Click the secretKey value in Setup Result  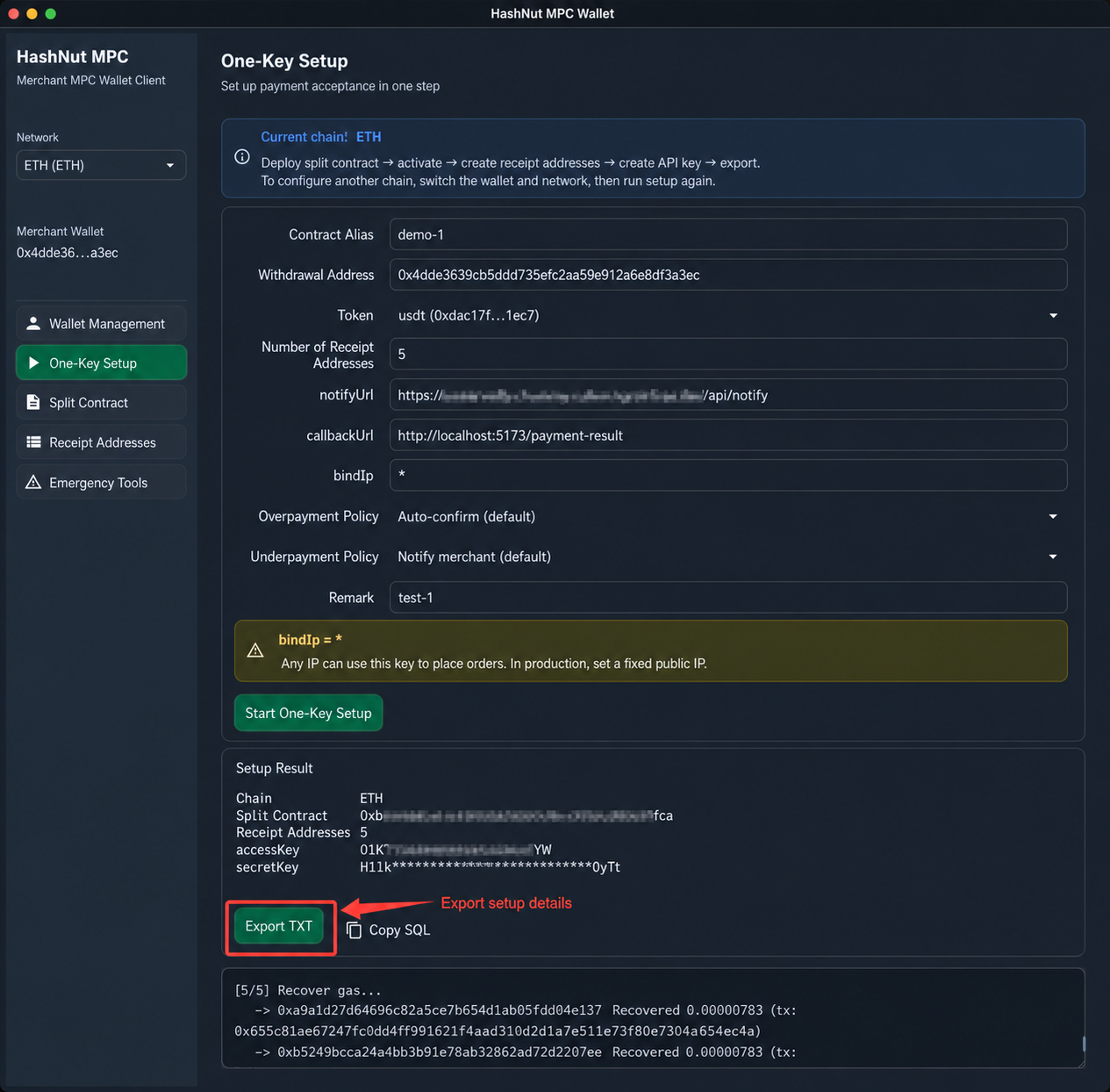490,867
